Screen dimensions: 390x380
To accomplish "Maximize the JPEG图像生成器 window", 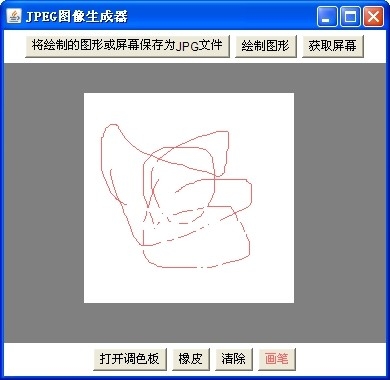I will coord(350,16).
